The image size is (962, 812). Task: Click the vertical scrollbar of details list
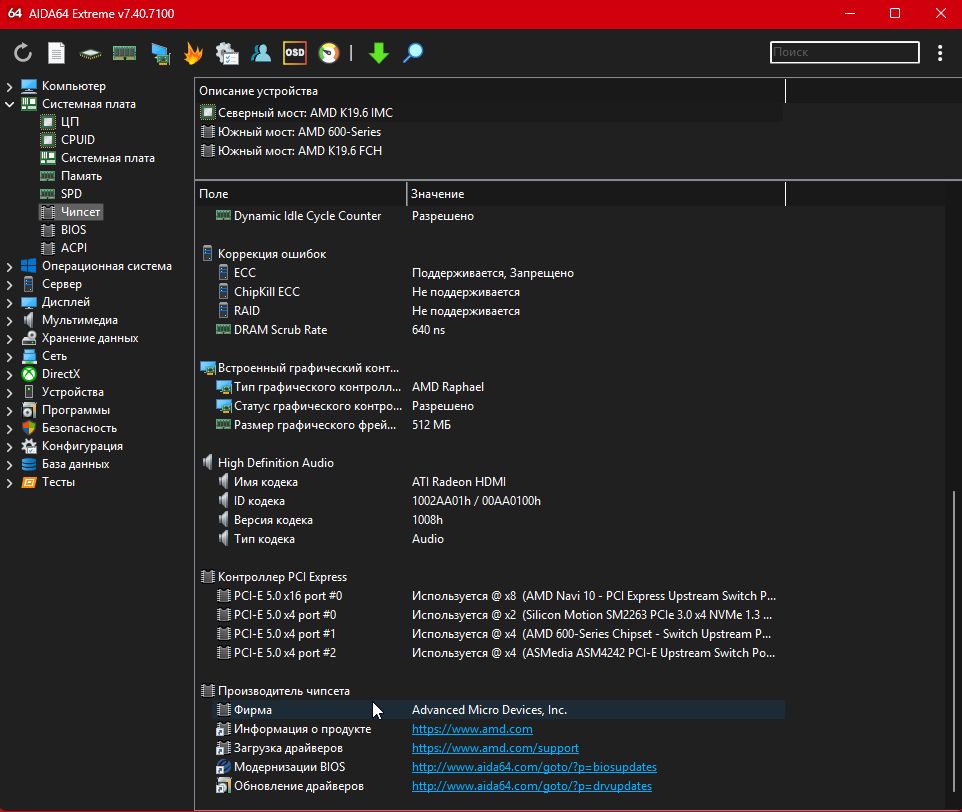click(953, 640)
